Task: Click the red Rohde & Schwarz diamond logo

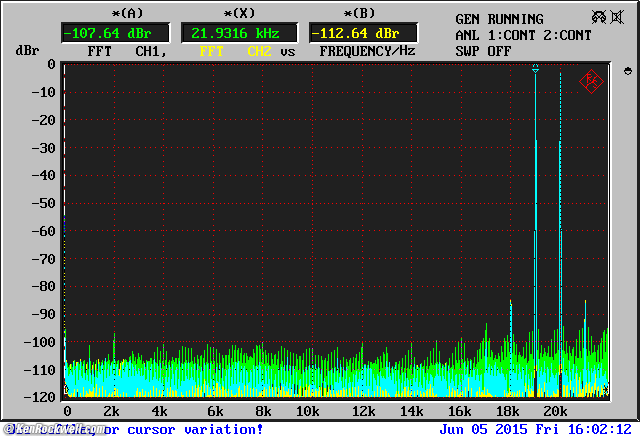Action: pos(591,81)
